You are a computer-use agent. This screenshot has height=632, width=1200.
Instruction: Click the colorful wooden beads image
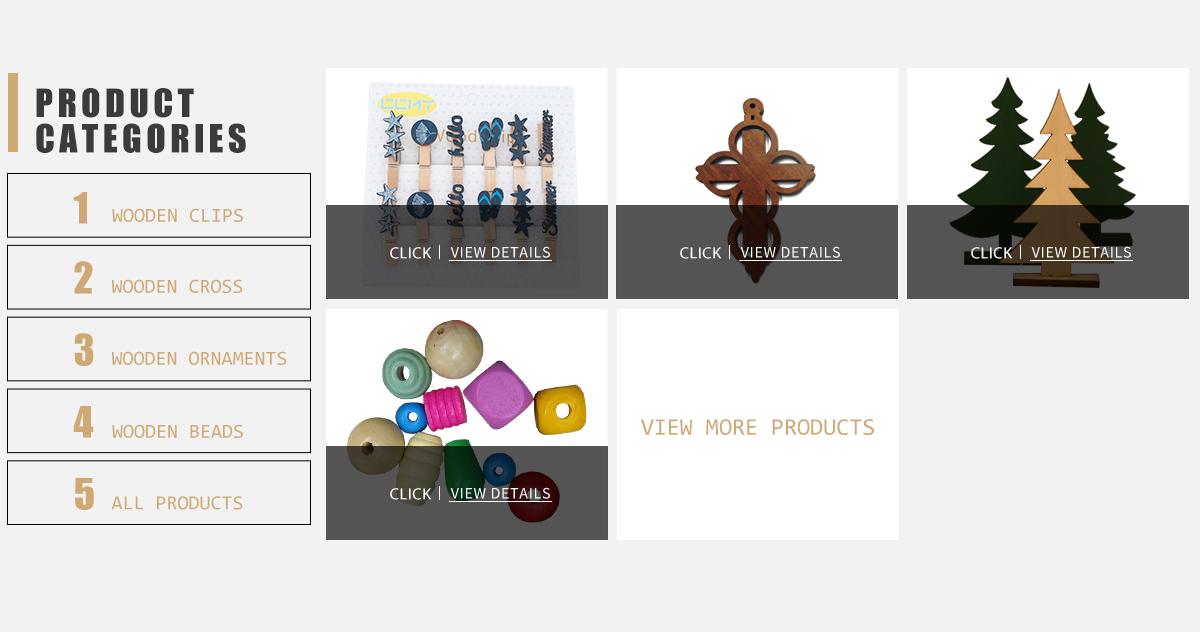click(x=467, y=378)
